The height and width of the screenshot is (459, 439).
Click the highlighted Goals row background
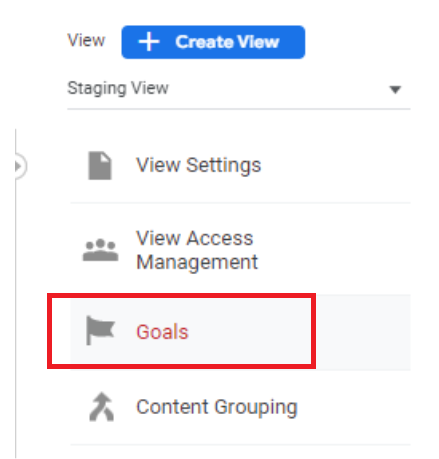[x=240, y=332]
